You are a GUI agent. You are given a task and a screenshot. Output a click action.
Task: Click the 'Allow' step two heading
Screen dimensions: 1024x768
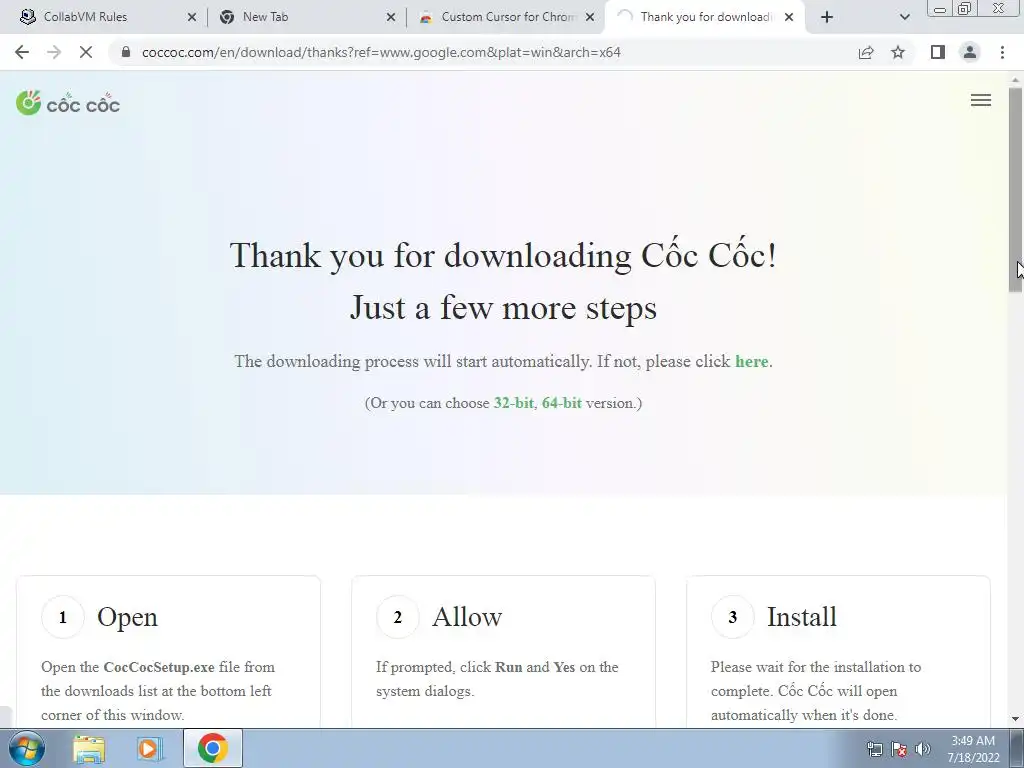467,617
